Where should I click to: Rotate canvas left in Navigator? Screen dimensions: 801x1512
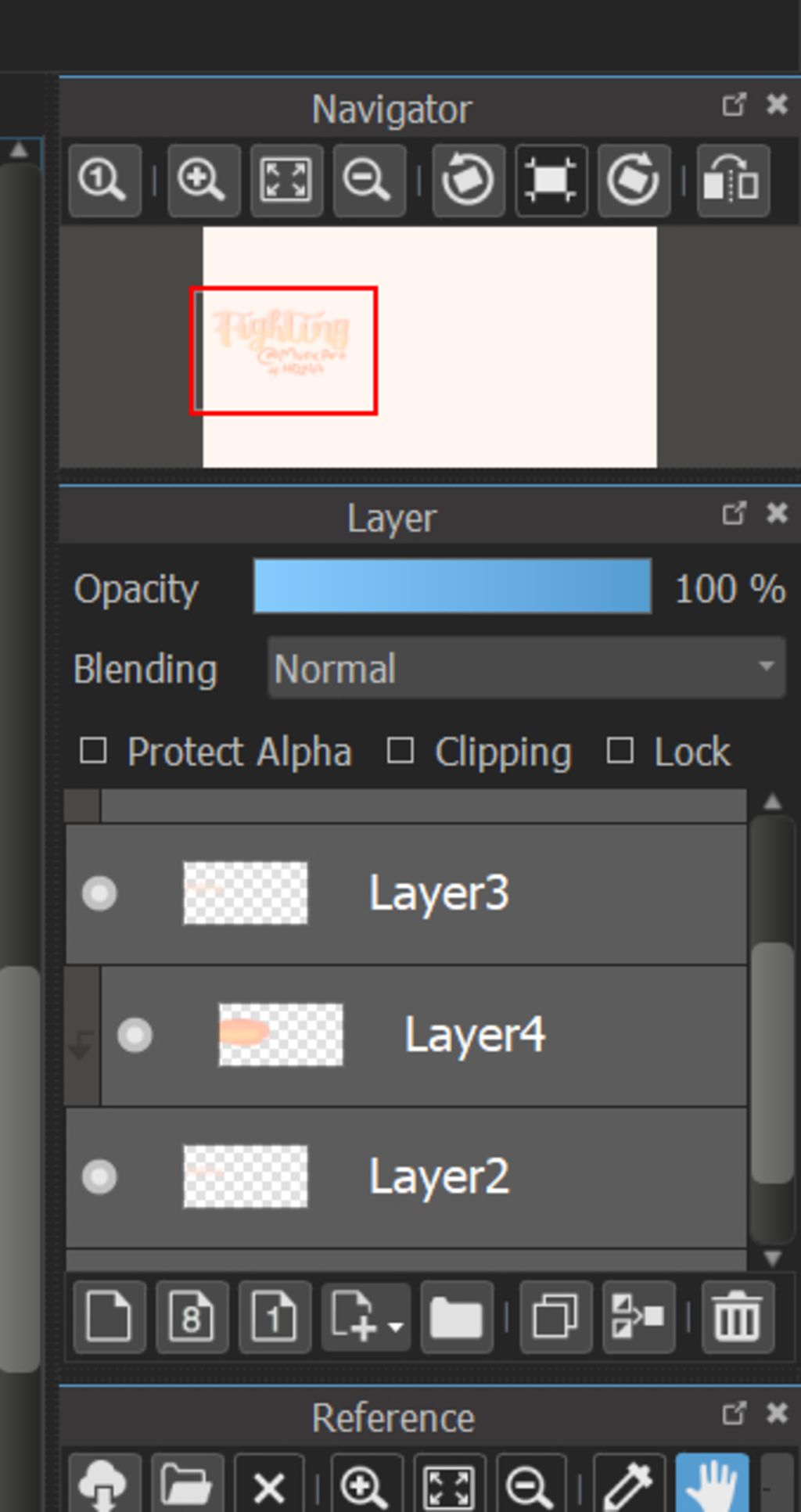pos(468,181)
